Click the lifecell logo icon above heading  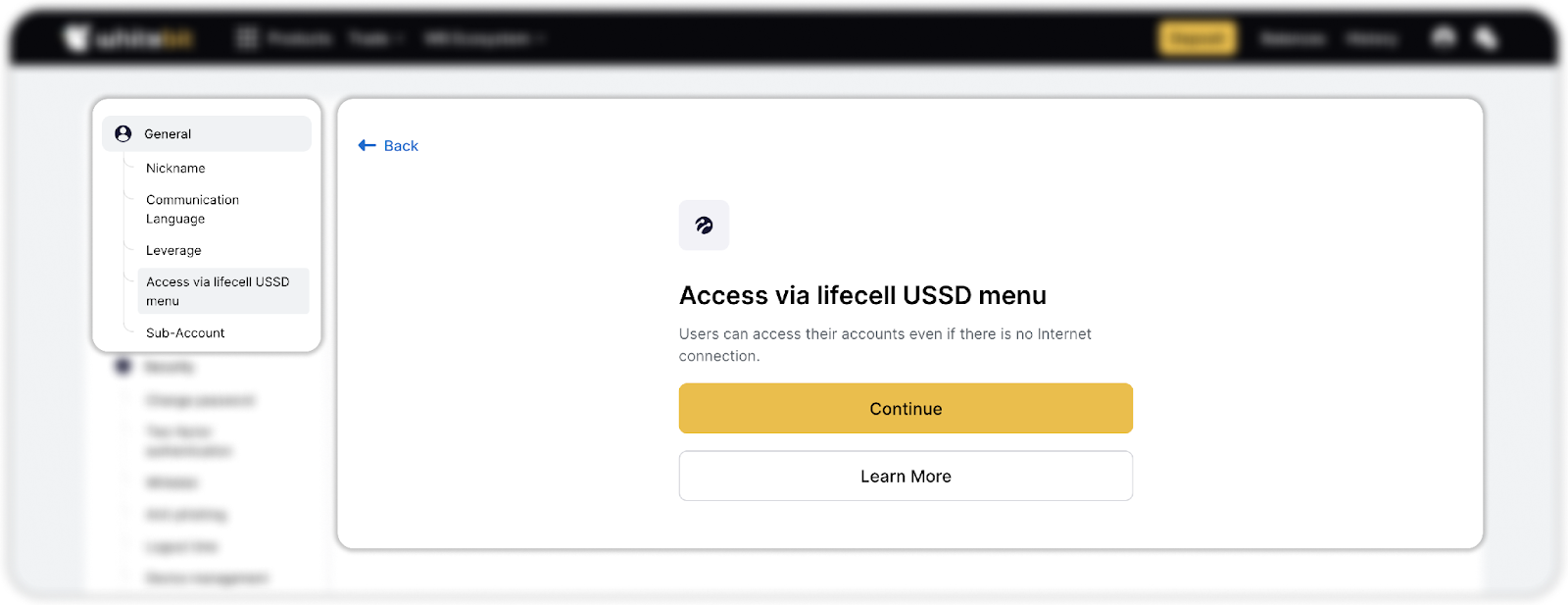[x=704, y=226]
